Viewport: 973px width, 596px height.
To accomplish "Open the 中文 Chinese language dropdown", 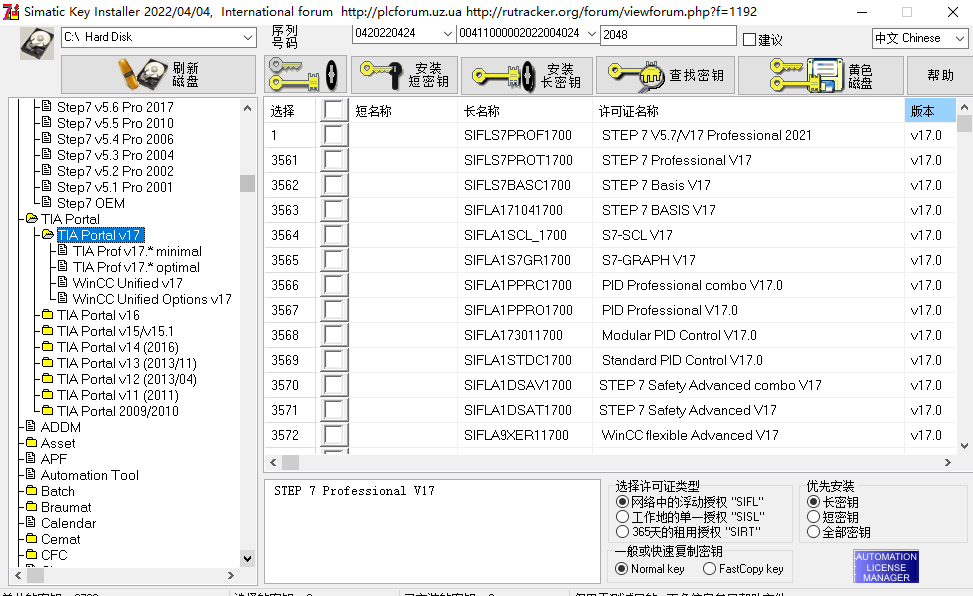I will pos(957,38).
